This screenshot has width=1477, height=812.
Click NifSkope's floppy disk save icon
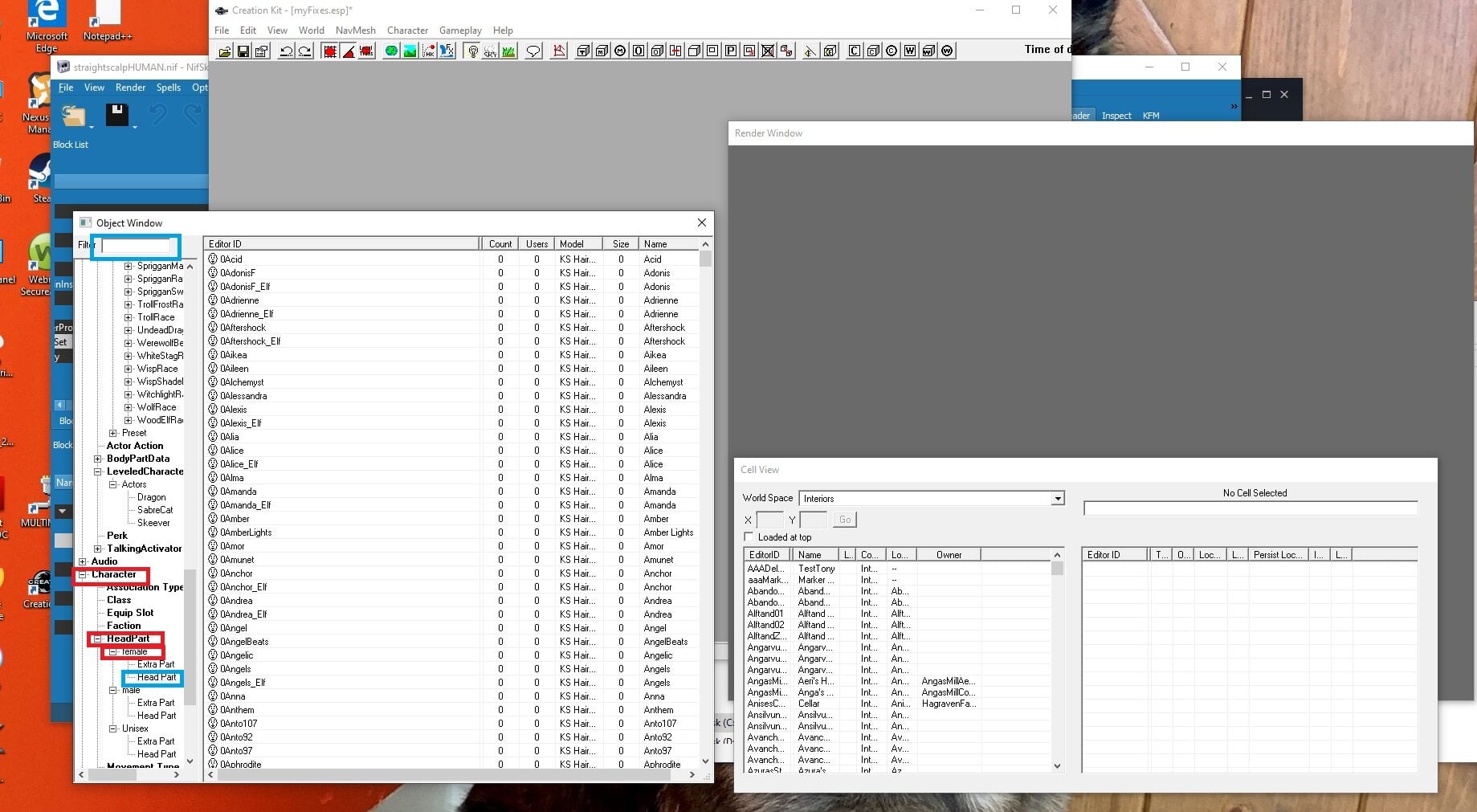pos(117,115)
